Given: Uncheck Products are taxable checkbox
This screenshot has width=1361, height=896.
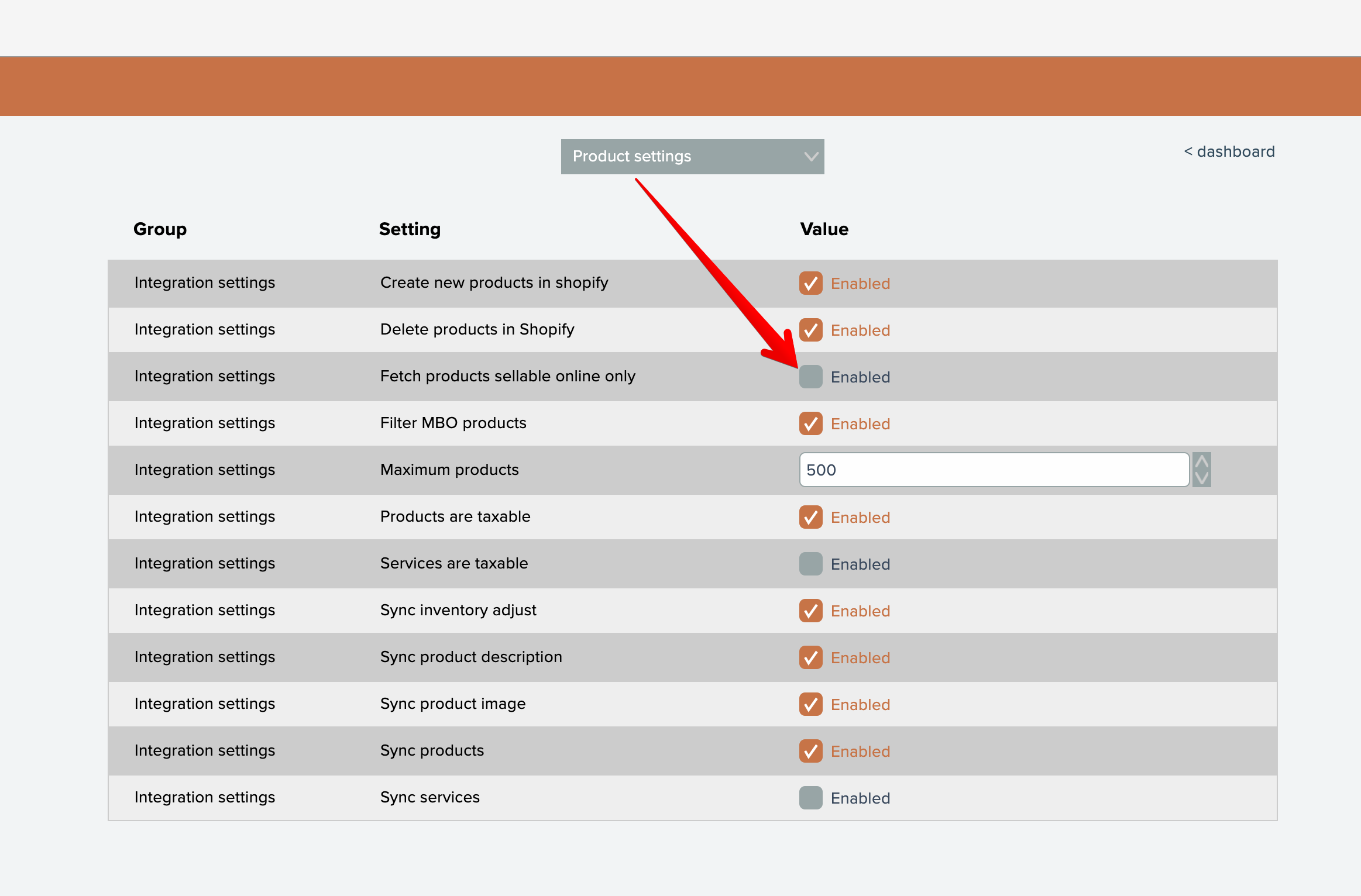Looking at the screenshot, I should click(x=810, y=517).
